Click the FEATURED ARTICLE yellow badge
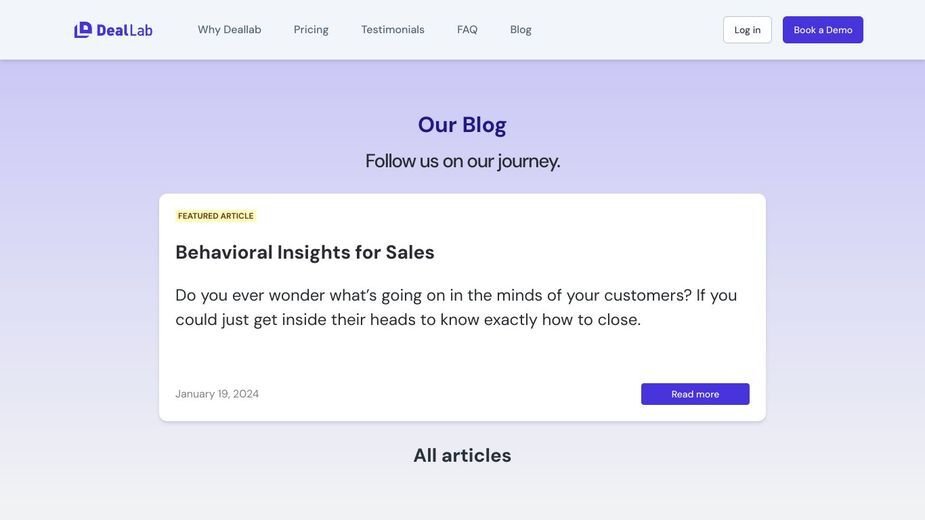This screenshot has height=520, width=925. [216, 216]
